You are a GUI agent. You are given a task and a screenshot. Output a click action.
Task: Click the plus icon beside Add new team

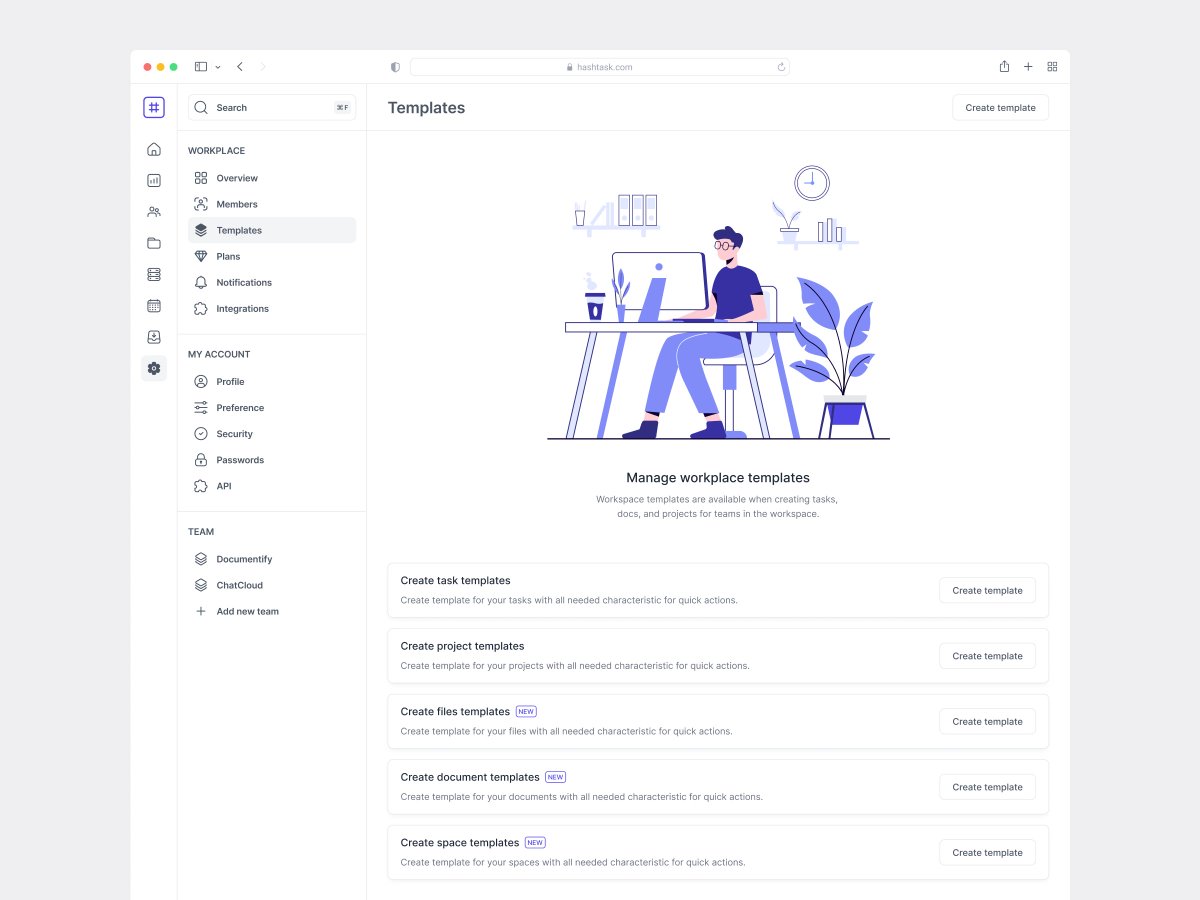(x=201, y=611)
